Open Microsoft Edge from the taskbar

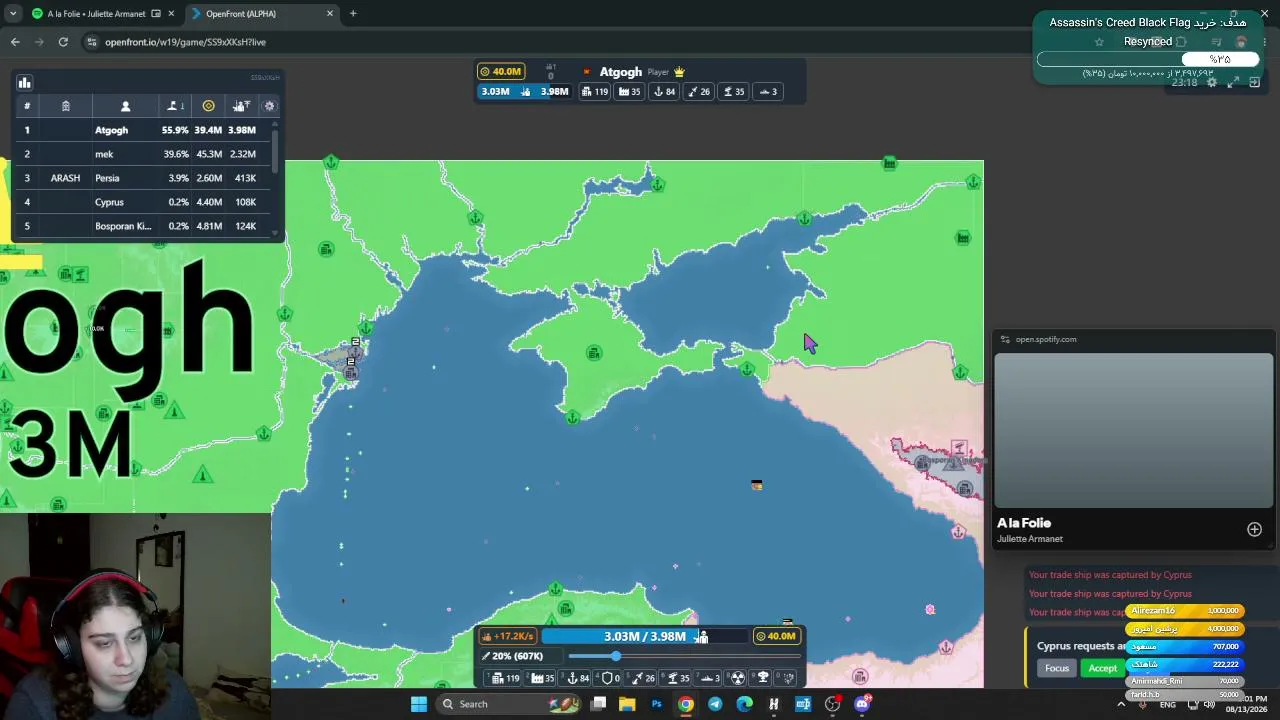coord(744,704)
